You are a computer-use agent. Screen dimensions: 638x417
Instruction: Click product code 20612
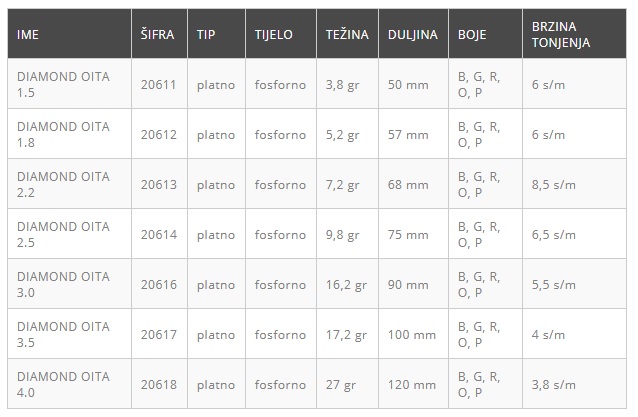pyautogui.click(x=158, y=134)
